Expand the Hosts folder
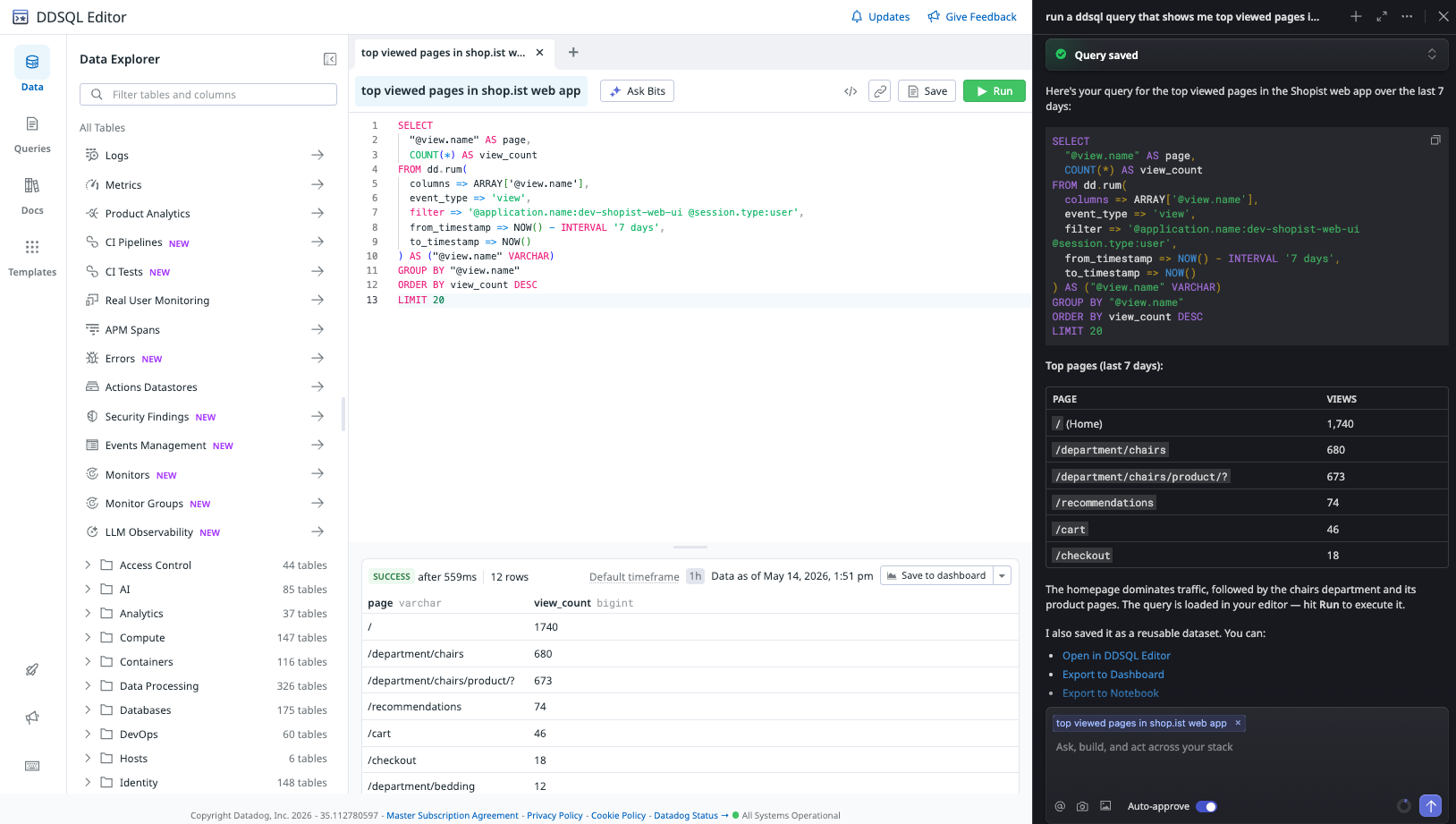Viewport: 1456px width, 824px height. tap(88, 758)
